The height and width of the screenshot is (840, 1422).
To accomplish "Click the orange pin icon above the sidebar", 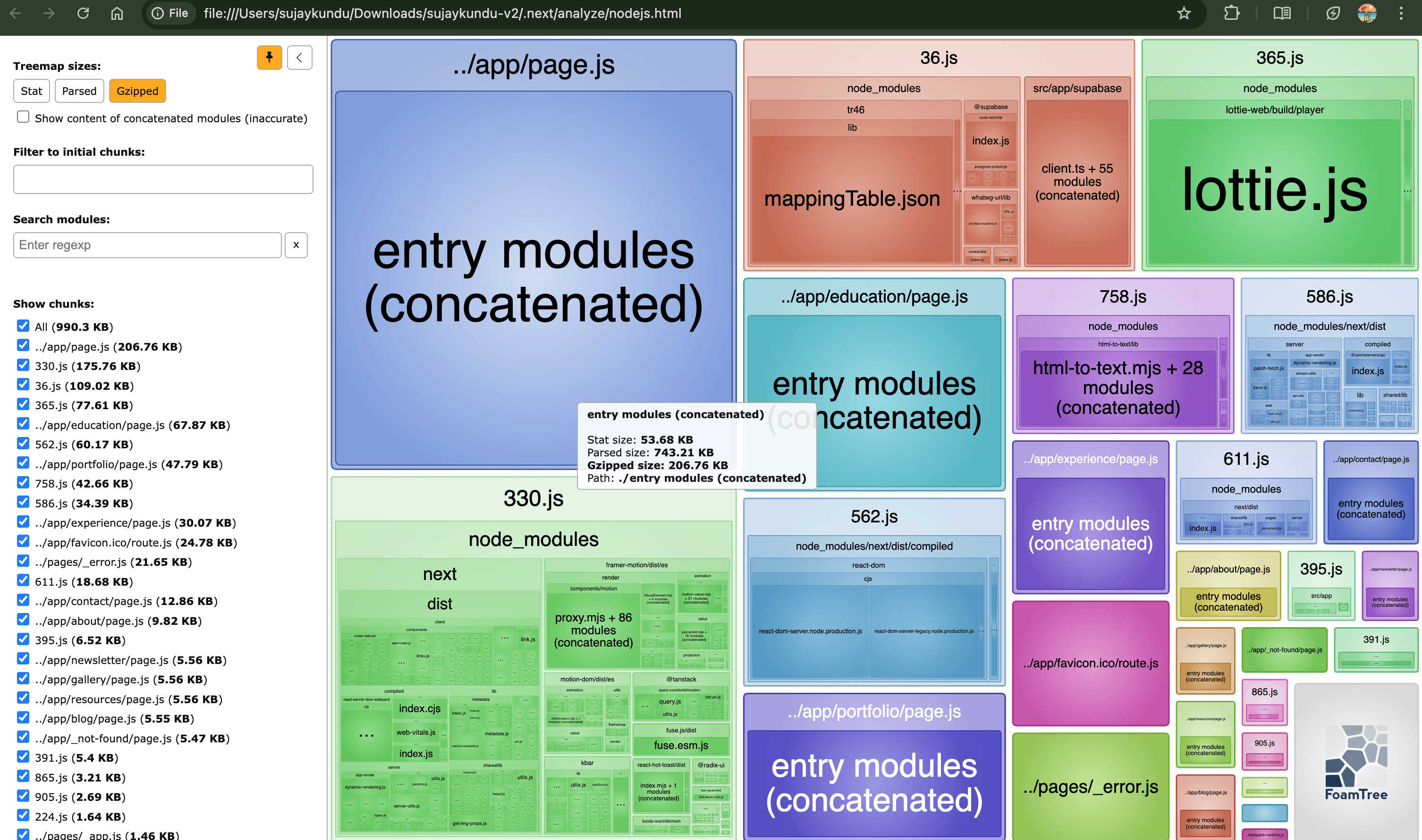I will pyautogui.click(x=269, y=57).
